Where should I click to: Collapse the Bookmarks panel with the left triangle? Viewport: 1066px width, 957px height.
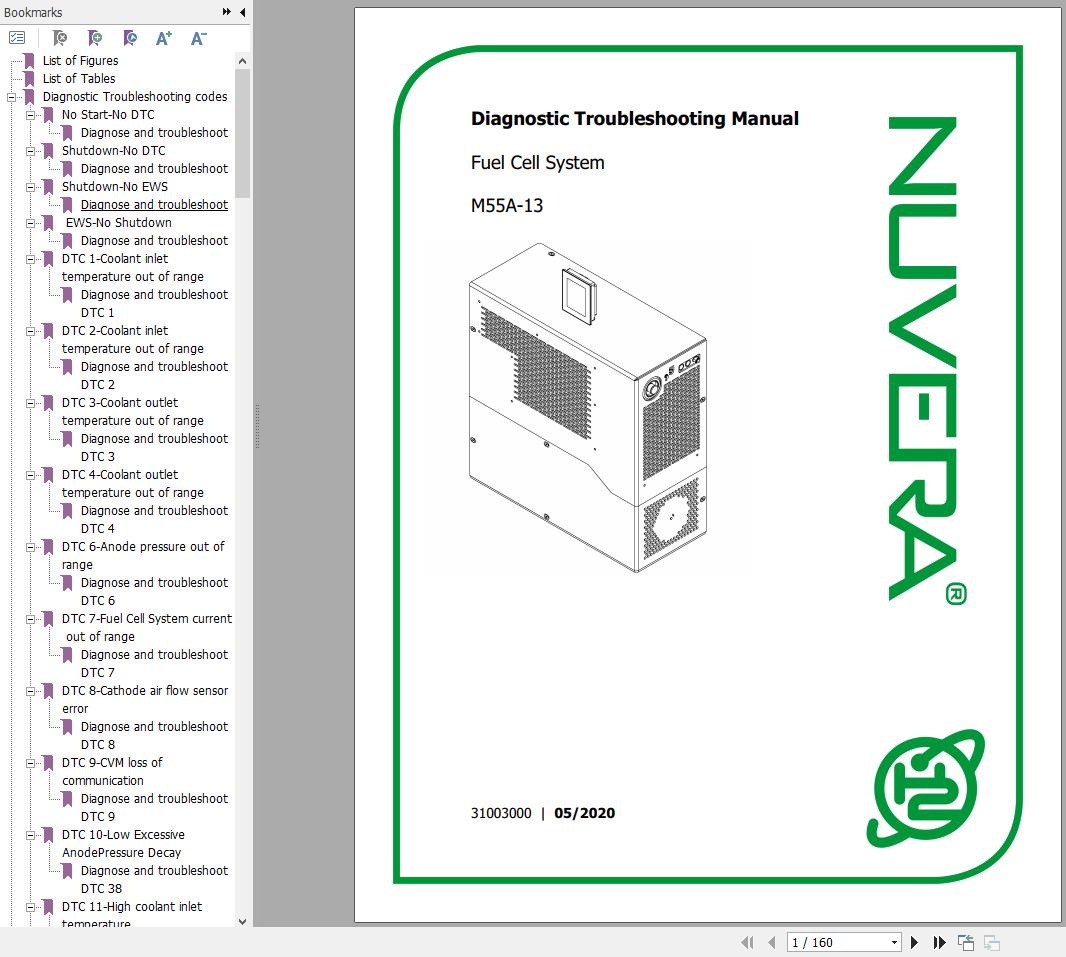tap(243, 12)
